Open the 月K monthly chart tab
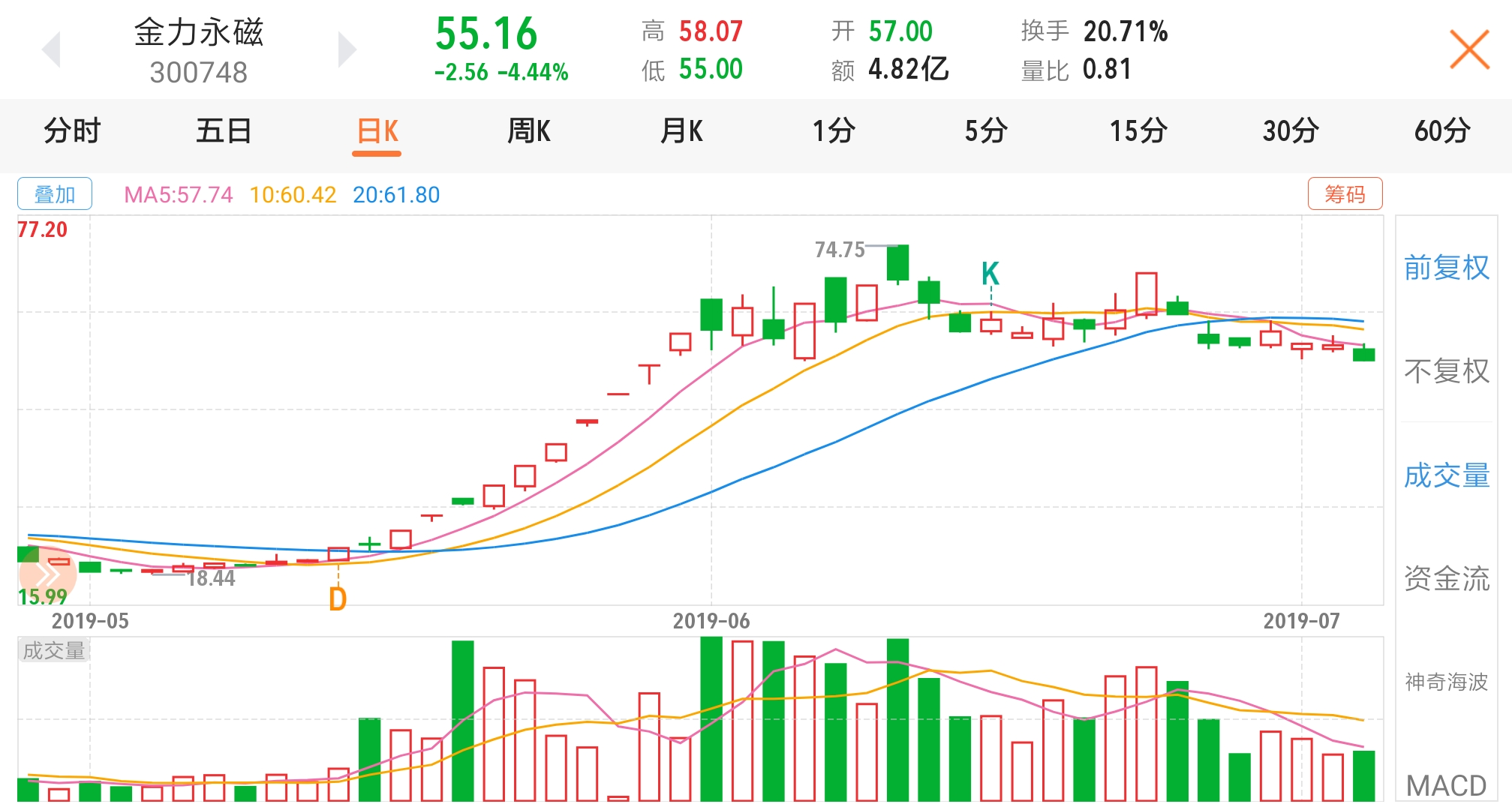The height and width of the screenshot is (810, 1512). tap(681, 131)
